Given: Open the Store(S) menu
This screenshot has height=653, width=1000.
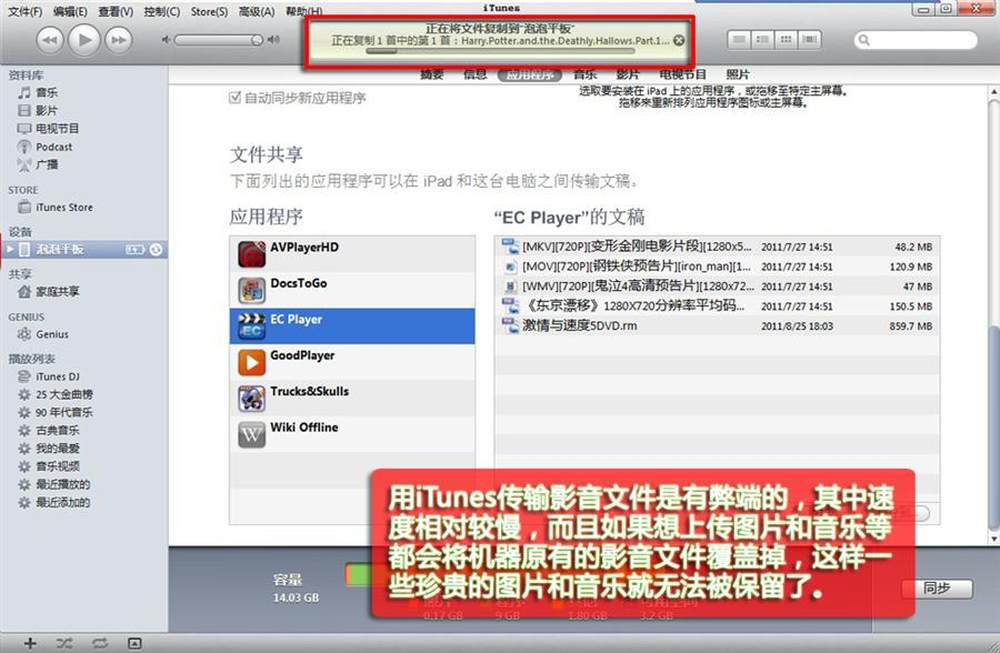Looking at the screenshot, I should click(209, 11).
